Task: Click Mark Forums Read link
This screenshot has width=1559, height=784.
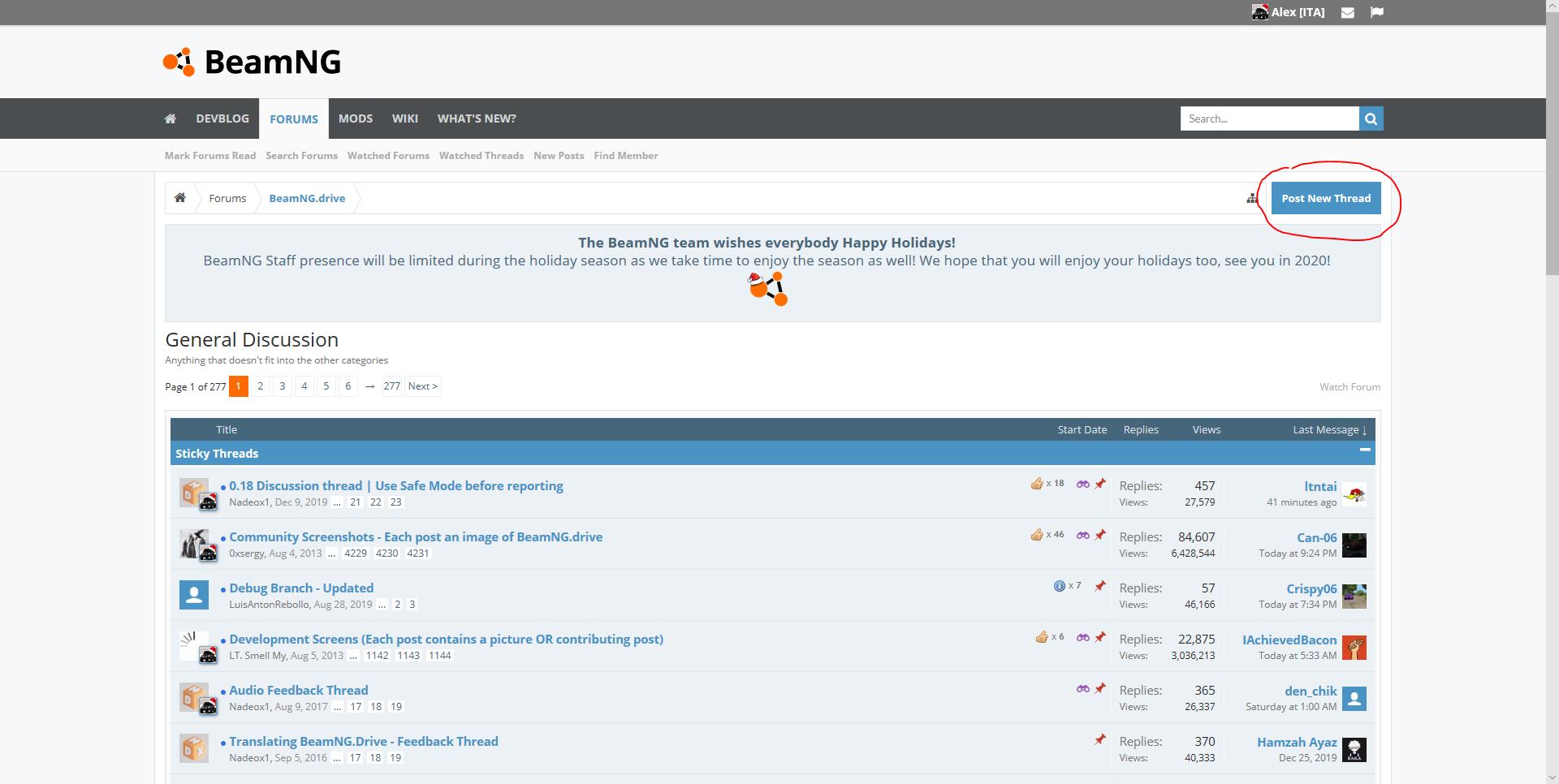Action: [x=210, y=156]
